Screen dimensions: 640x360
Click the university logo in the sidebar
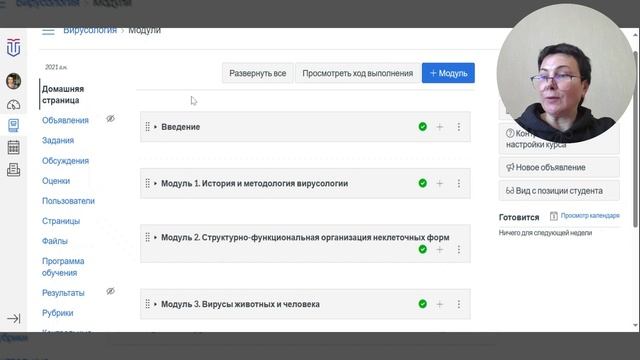click(13, 47)
